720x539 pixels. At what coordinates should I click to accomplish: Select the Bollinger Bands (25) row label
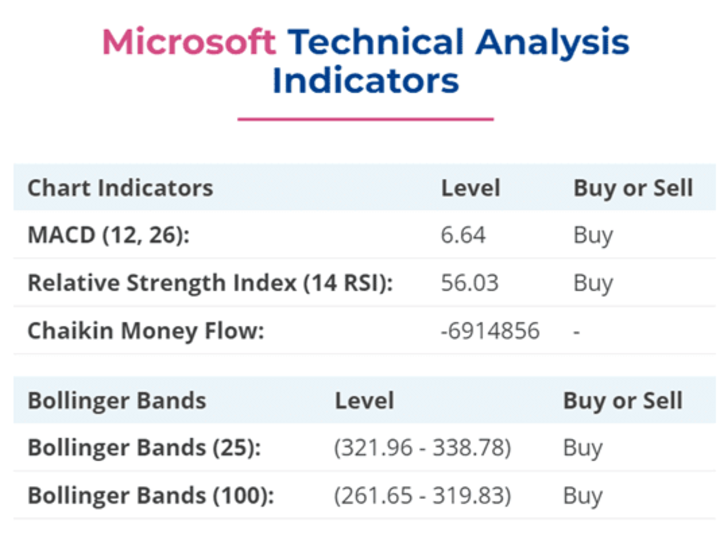144,448
